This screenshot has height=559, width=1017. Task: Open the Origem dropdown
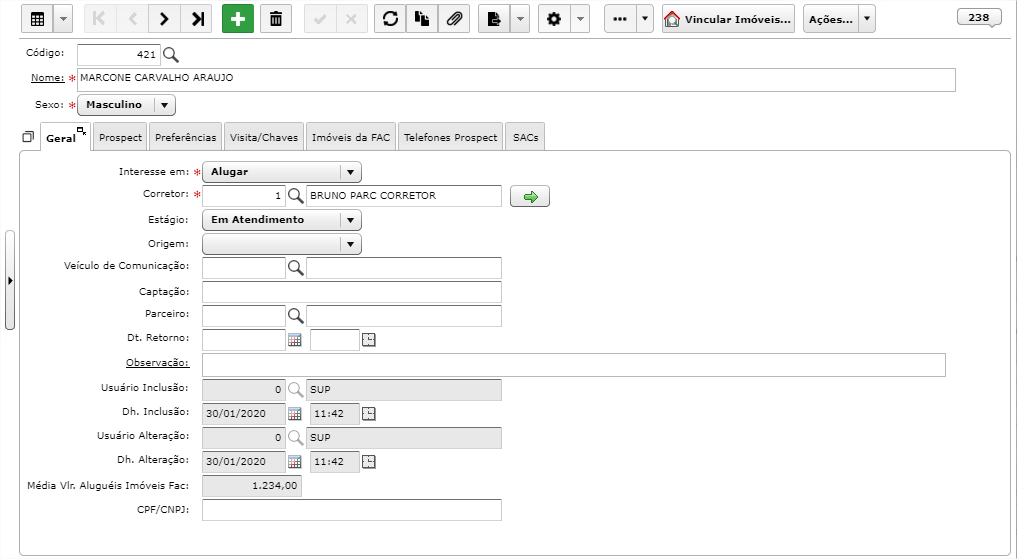[282, 244]
